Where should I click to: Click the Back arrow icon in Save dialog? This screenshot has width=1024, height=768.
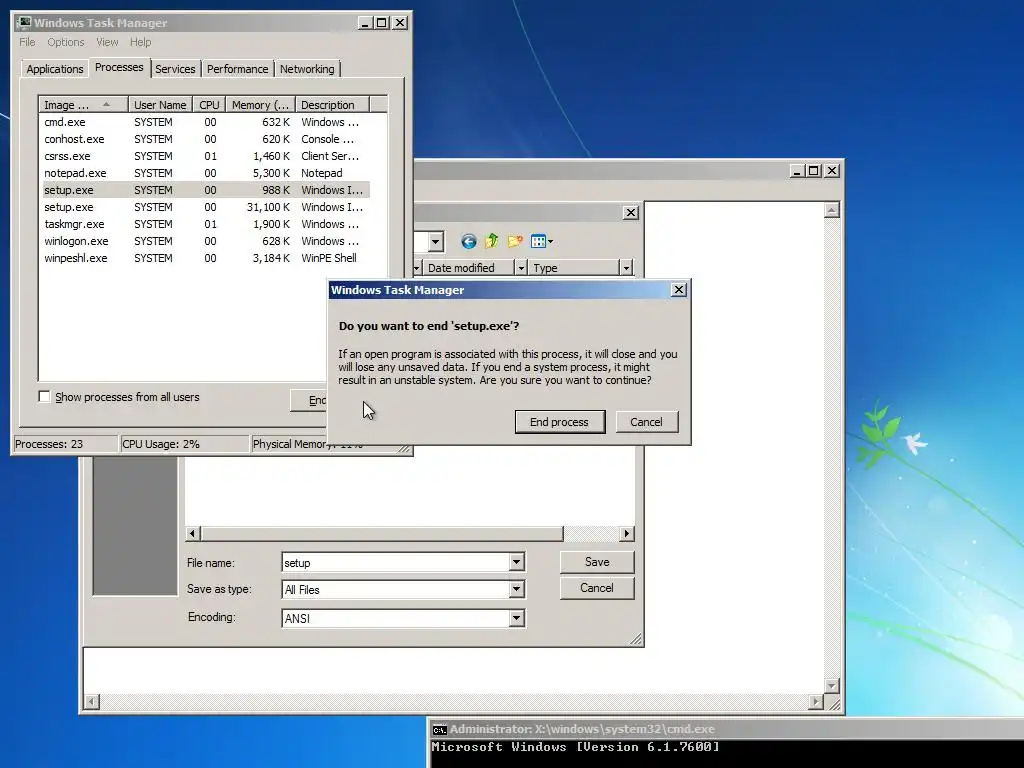pos(468,242)
